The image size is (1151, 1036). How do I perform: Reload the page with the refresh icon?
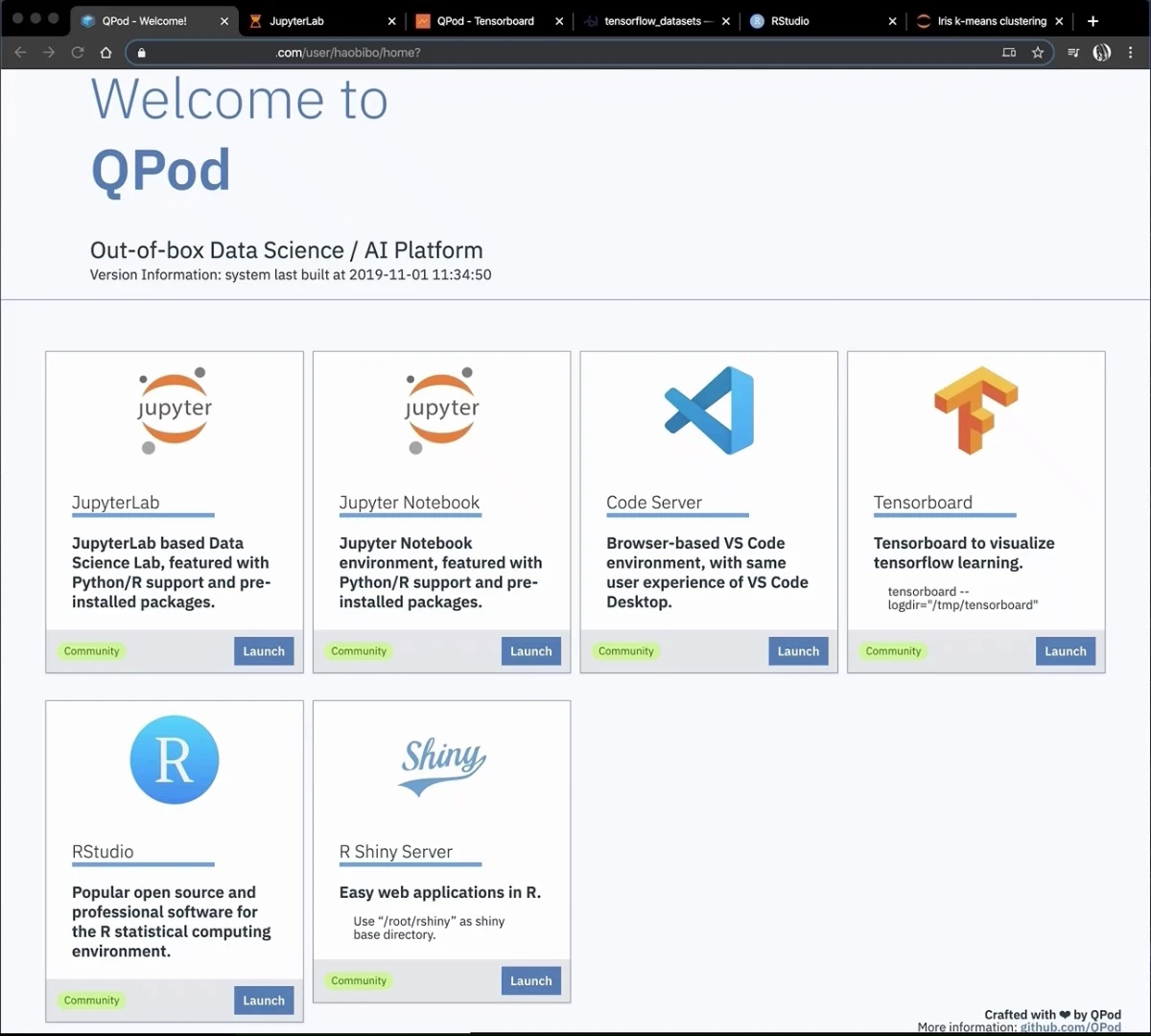pos(78,53)
